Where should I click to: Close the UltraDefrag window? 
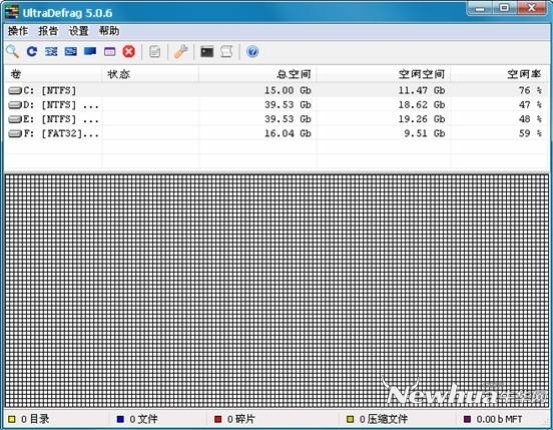point(532,8)
